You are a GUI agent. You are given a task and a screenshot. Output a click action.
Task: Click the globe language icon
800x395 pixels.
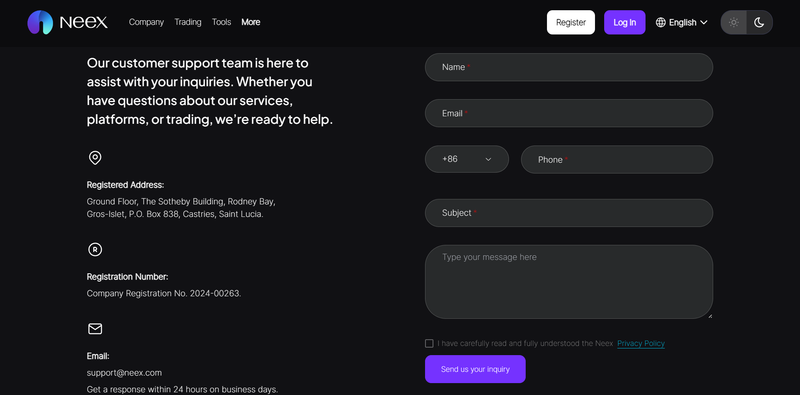[x=661, y=22]
